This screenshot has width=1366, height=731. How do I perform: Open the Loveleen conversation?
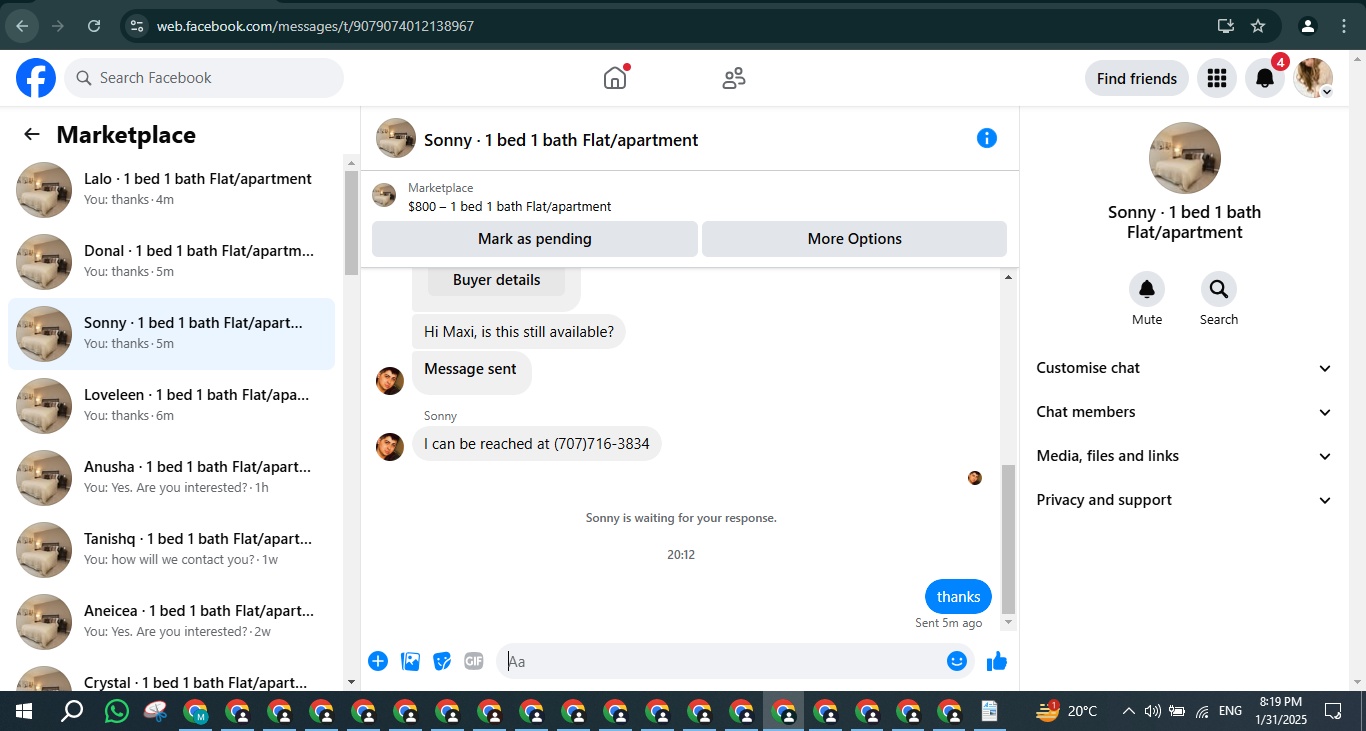171,405
